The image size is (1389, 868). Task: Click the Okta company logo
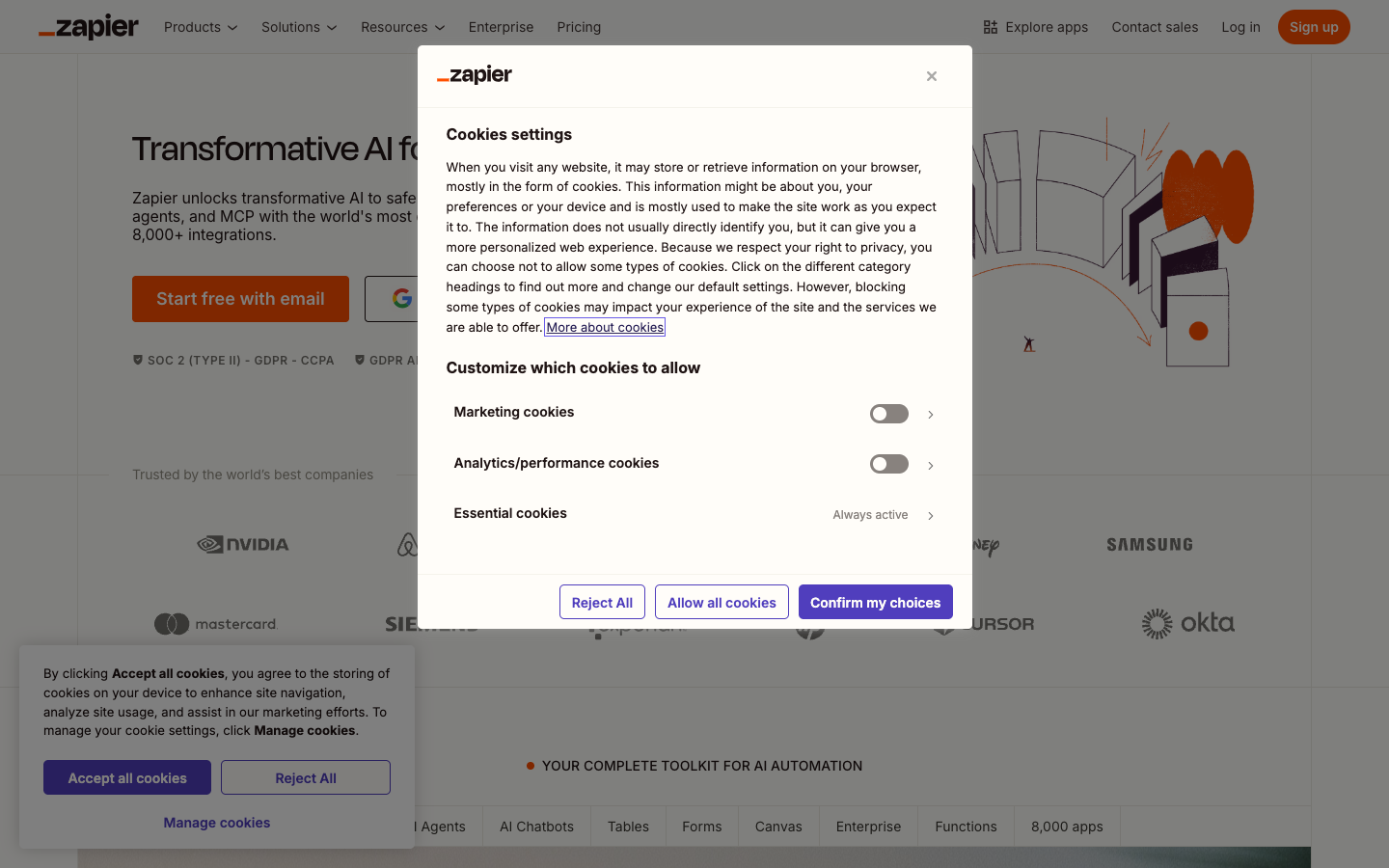coord(1187,623)
